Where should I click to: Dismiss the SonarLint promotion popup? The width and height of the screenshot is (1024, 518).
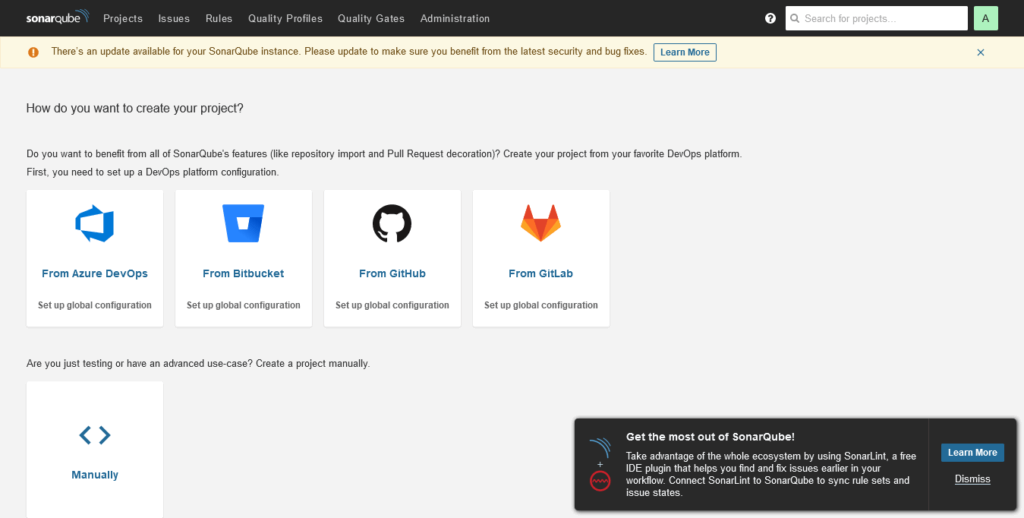[x=972, y=479]
